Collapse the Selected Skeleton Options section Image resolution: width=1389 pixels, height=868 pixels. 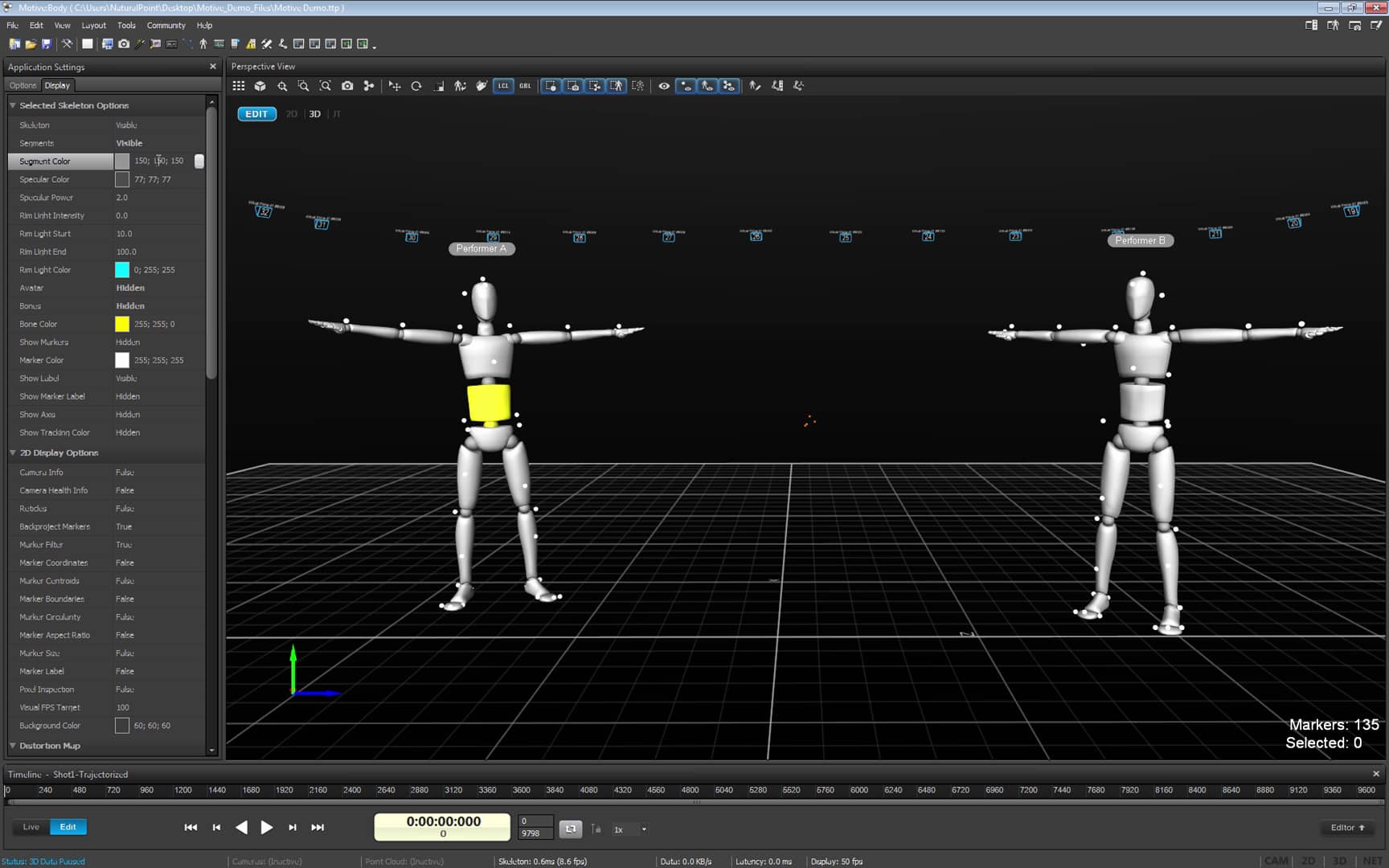point(13,105)
